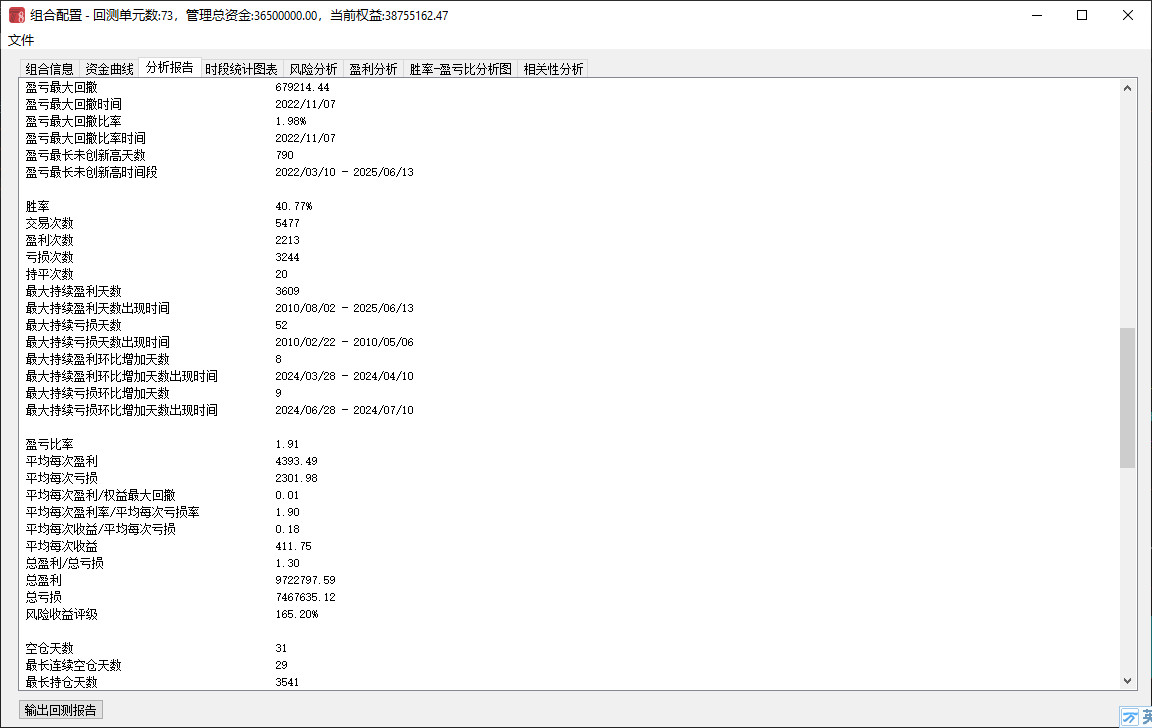Click the 英 language indicator icon
The height and width of the screenshot is (728, 1152).
(1147, 717)
